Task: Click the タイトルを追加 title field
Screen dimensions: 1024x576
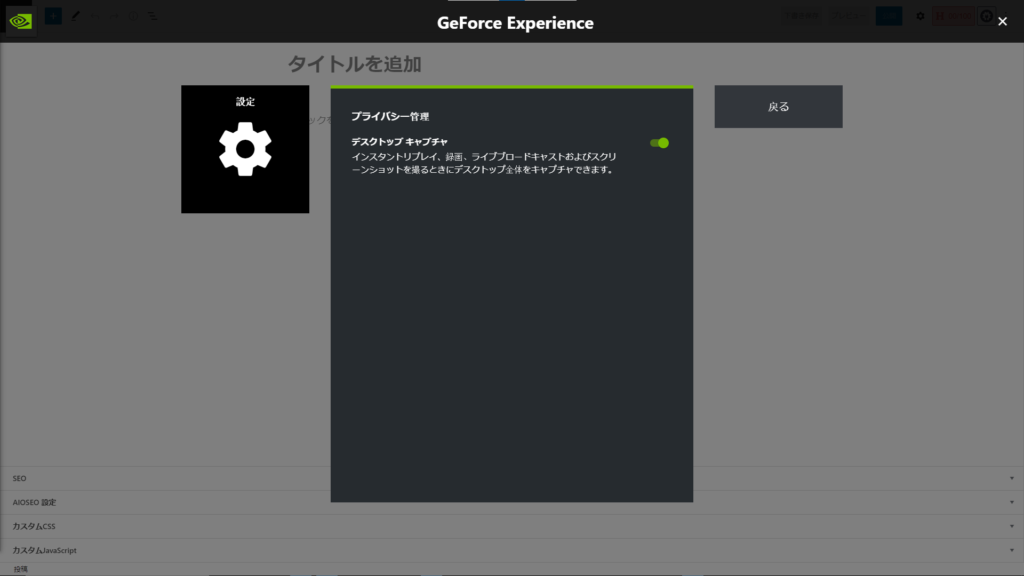Action: pyautogui.click(x=355, y=64)
